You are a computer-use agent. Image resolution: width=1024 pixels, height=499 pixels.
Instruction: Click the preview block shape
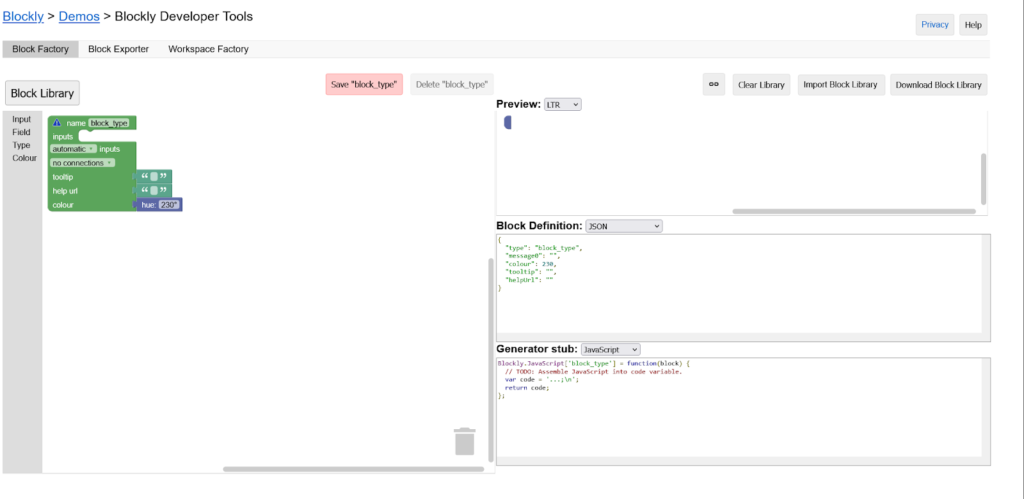click(x=508, y=123)
